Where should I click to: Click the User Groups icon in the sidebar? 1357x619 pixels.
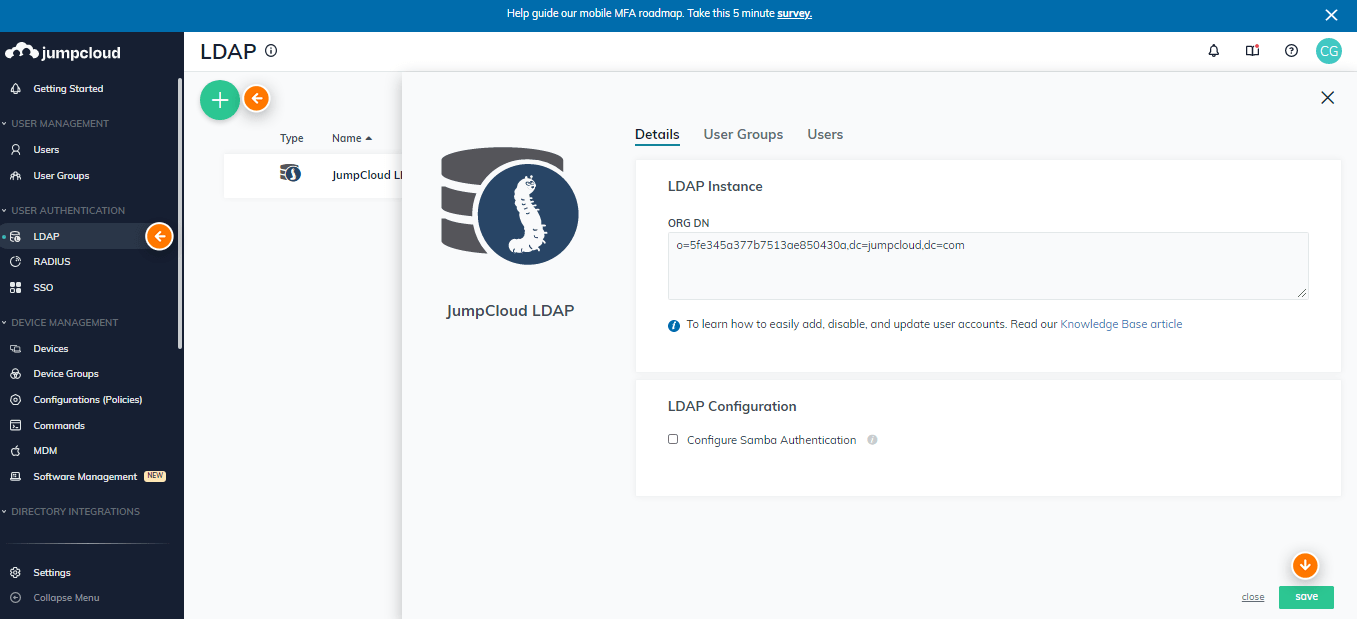[15, 176]
